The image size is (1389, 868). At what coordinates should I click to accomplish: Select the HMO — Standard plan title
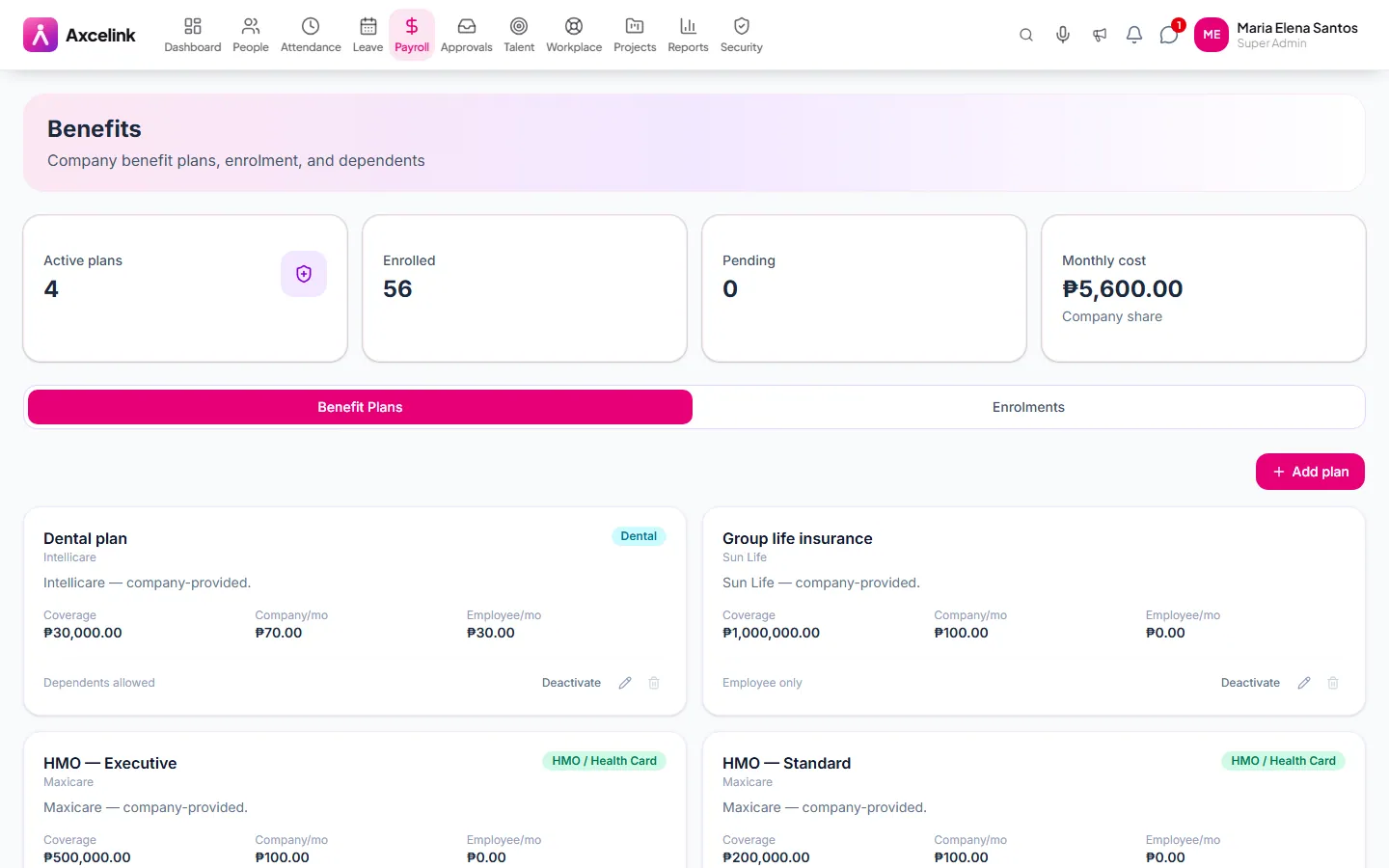[786, 763]
